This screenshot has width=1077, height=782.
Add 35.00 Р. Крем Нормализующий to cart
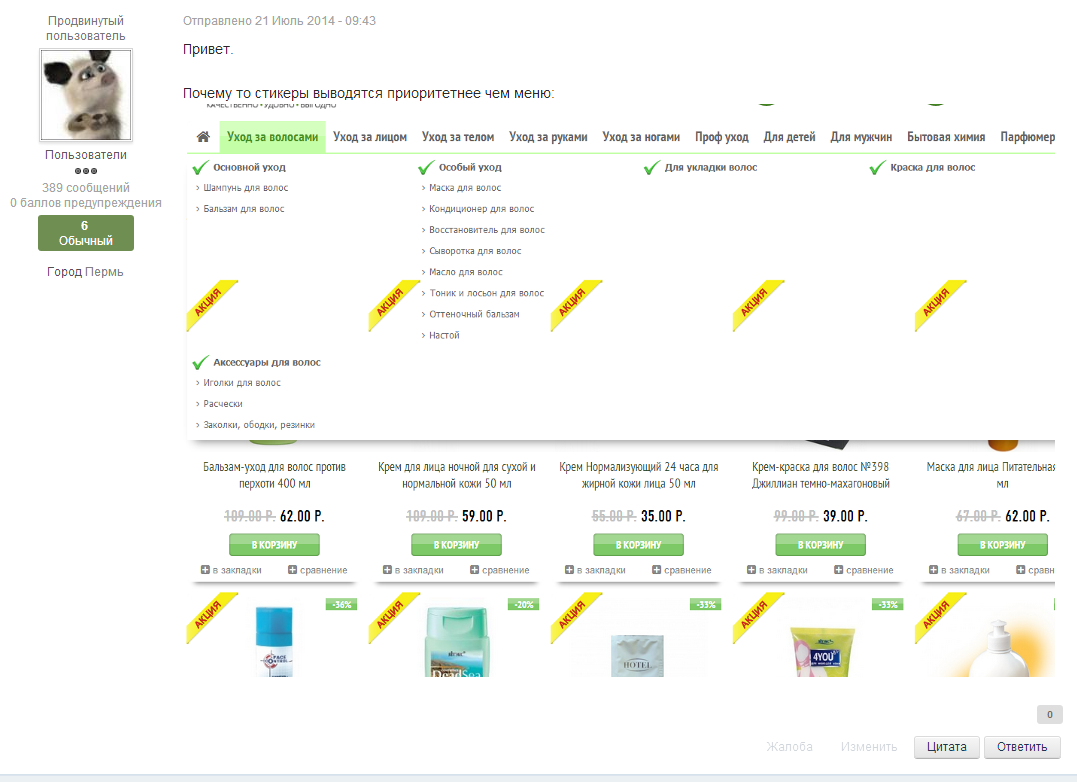click(x=638, y=544)
